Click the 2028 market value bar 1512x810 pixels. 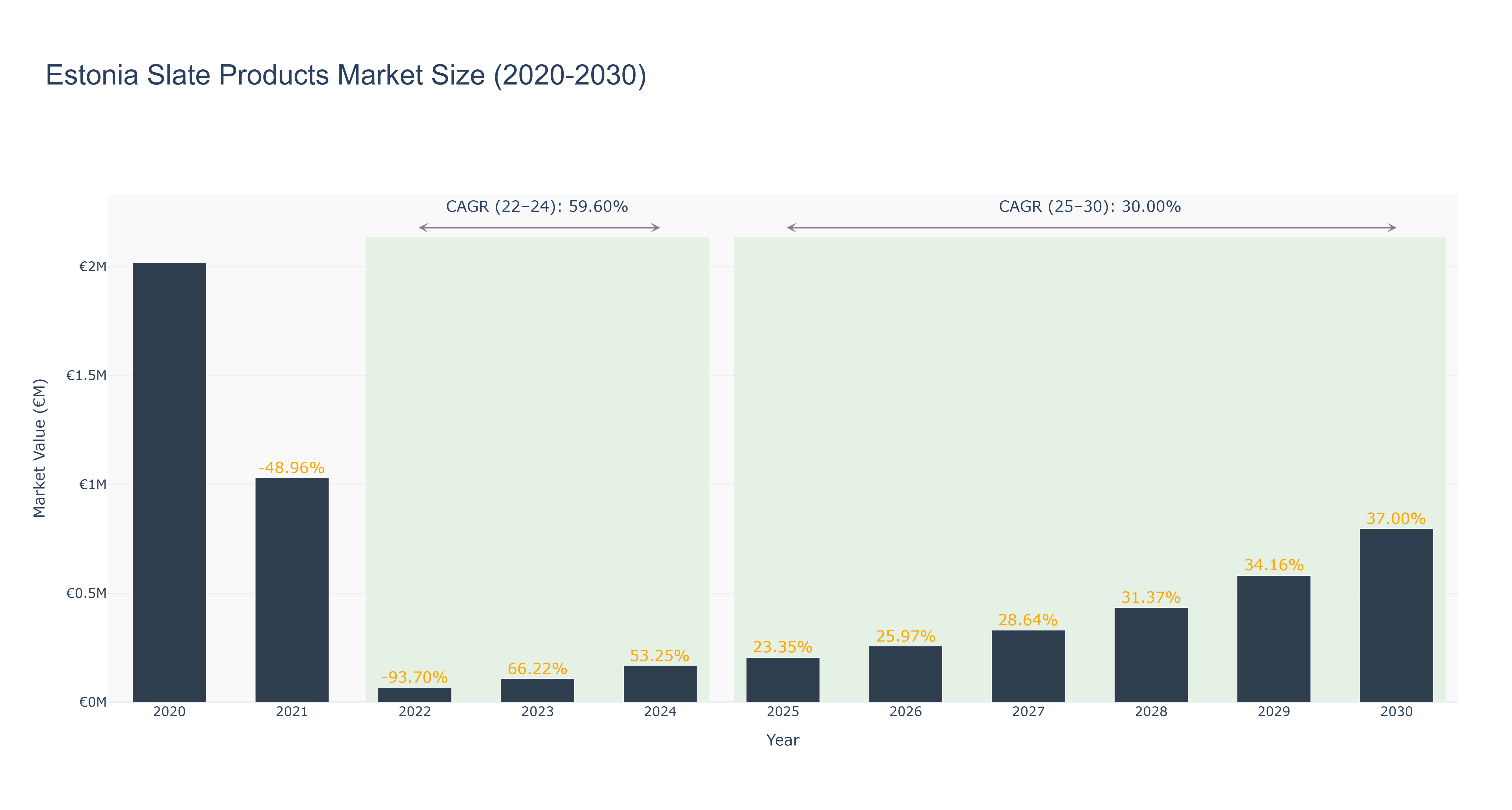click(x=1150, y=654)
